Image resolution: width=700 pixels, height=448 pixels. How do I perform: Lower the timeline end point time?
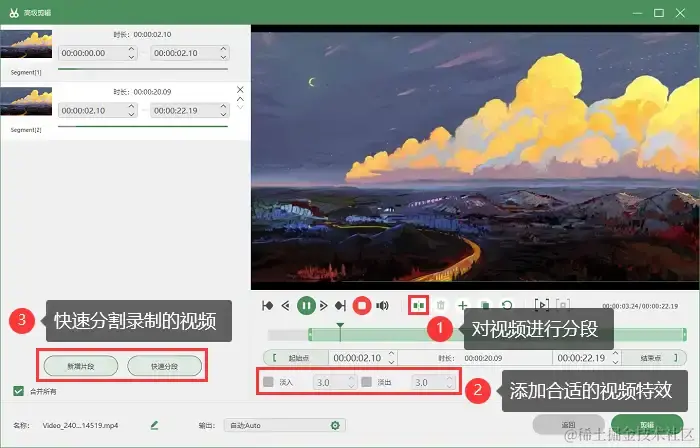tap(616, 362)
